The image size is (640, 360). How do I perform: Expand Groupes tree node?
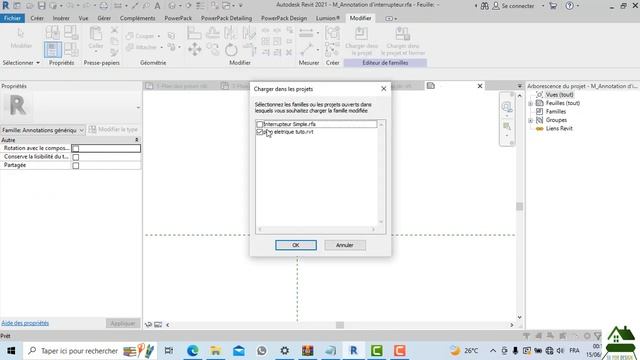(x=531, y=120)
